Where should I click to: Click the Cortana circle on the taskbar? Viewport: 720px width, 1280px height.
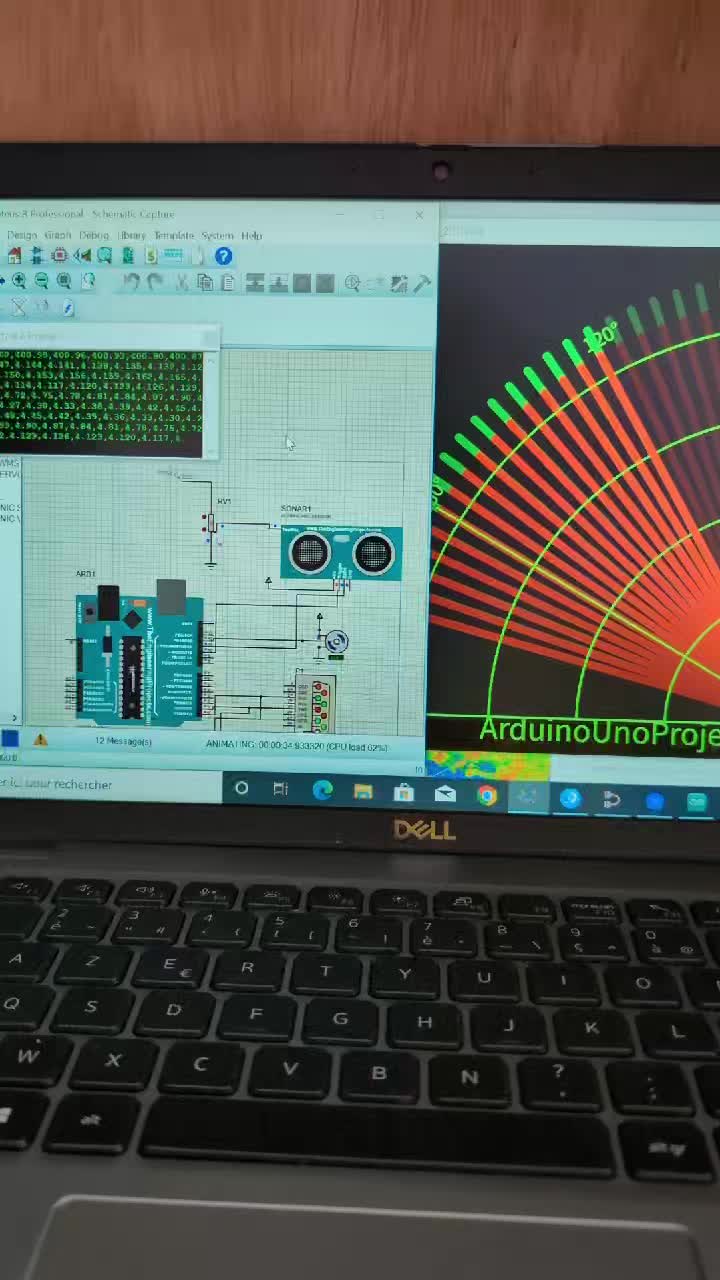tap(241, 789)
